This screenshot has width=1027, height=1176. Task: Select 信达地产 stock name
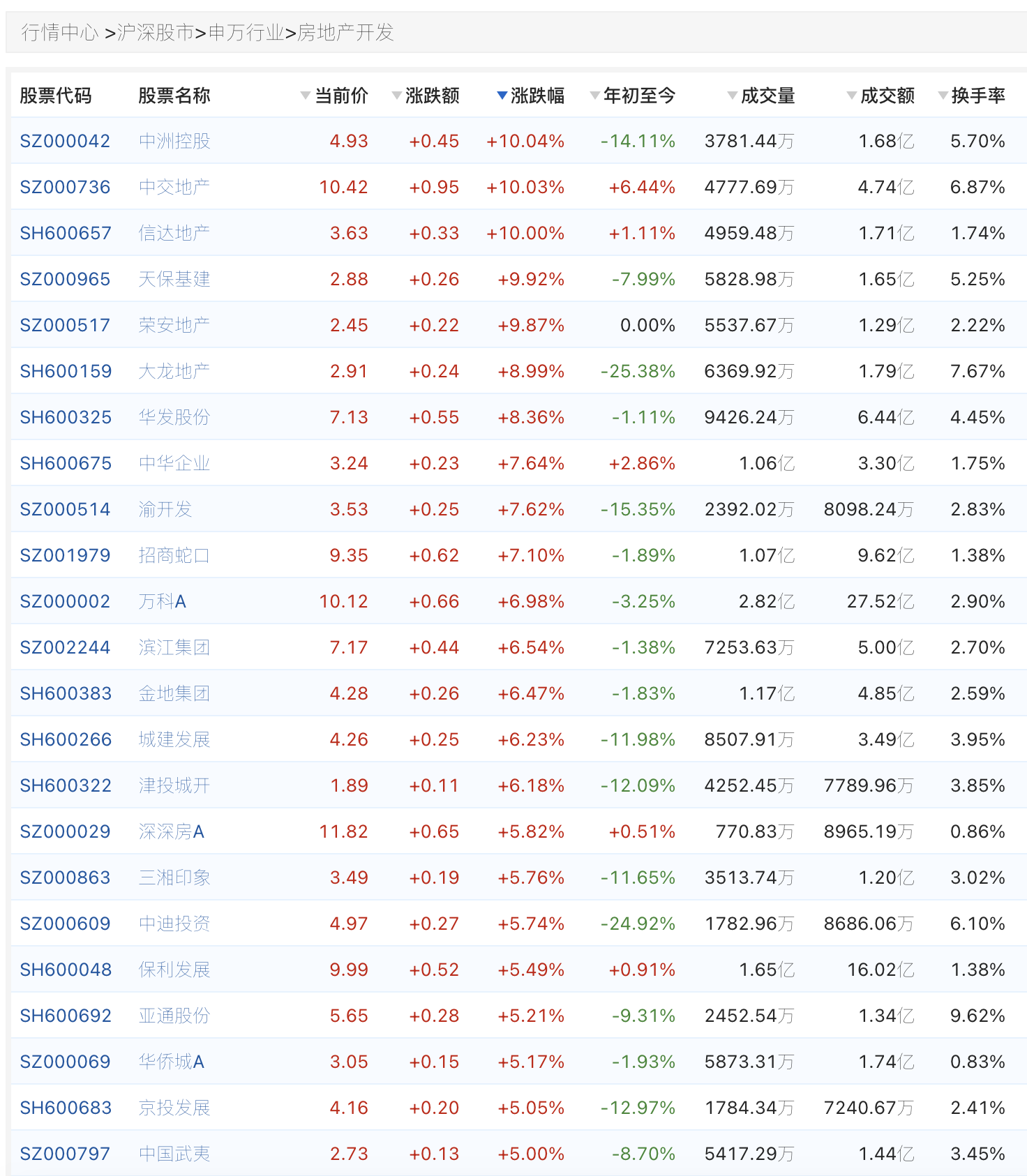pos(174,233)
